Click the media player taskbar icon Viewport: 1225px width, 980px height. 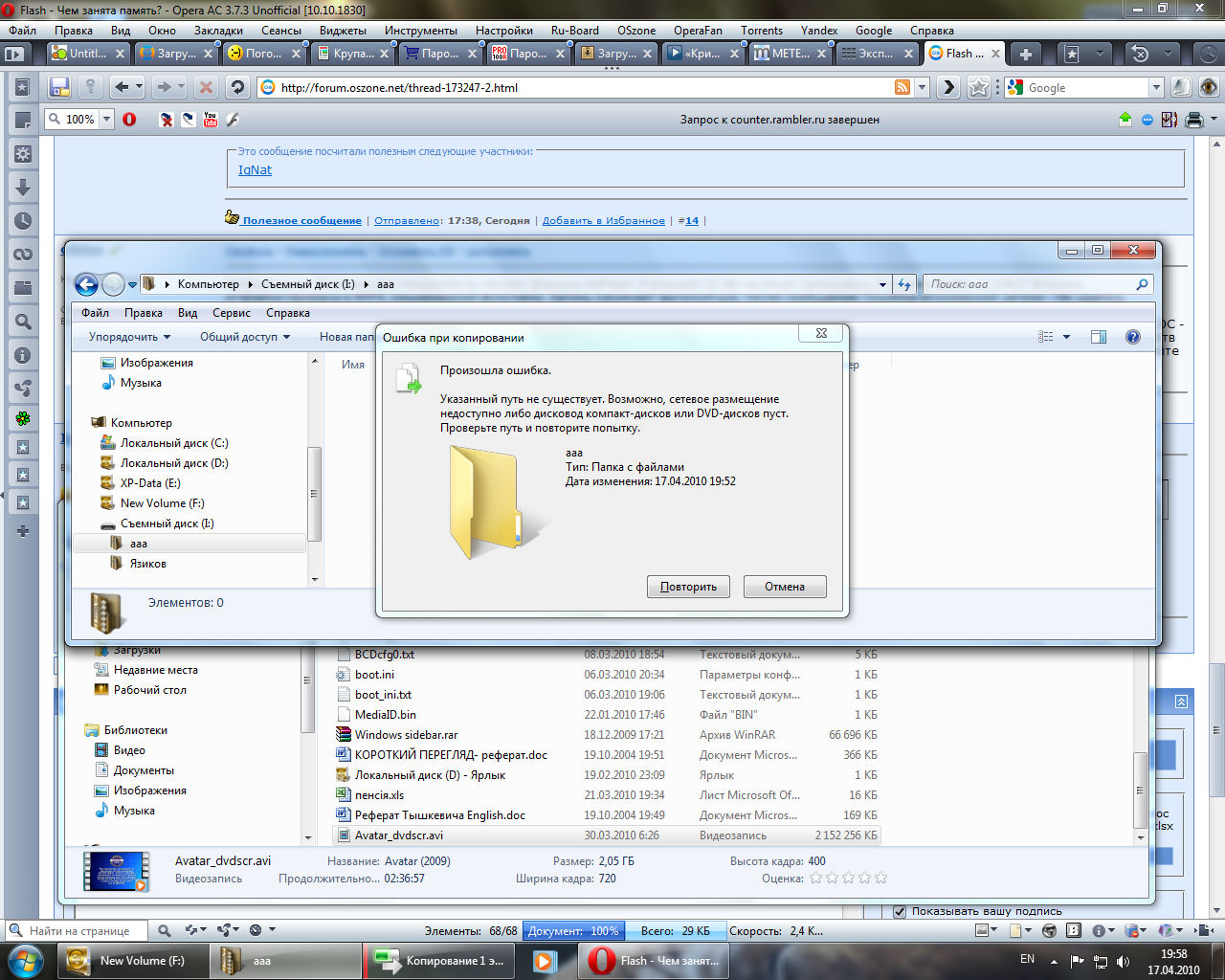click(545, 960)
